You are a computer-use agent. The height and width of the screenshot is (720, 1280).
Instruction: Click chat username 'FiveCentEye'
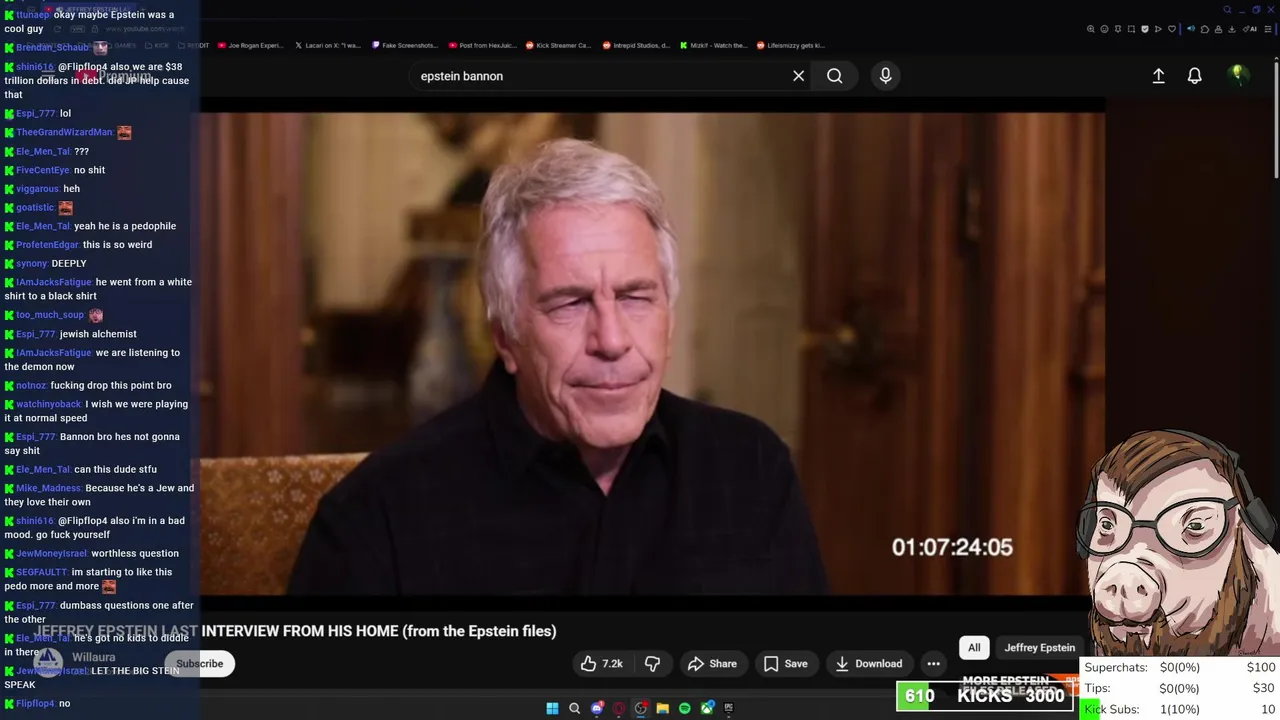click(x=43, y=170)
